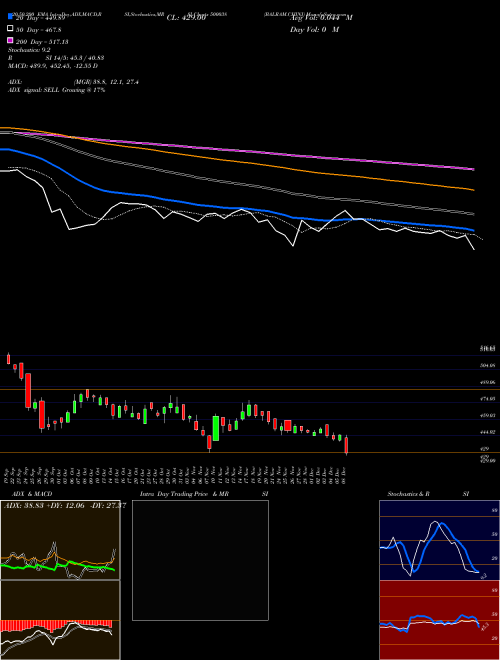Click the last red candlestick at 429
Image resolution: width=500 pixels, height=660 pixels.
click(x=346, y=445)
